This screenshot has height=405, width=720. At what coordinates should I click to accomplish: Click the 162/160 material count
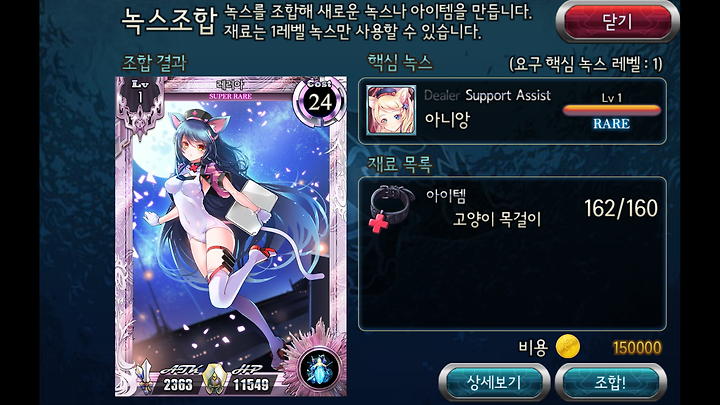[621, 208]
